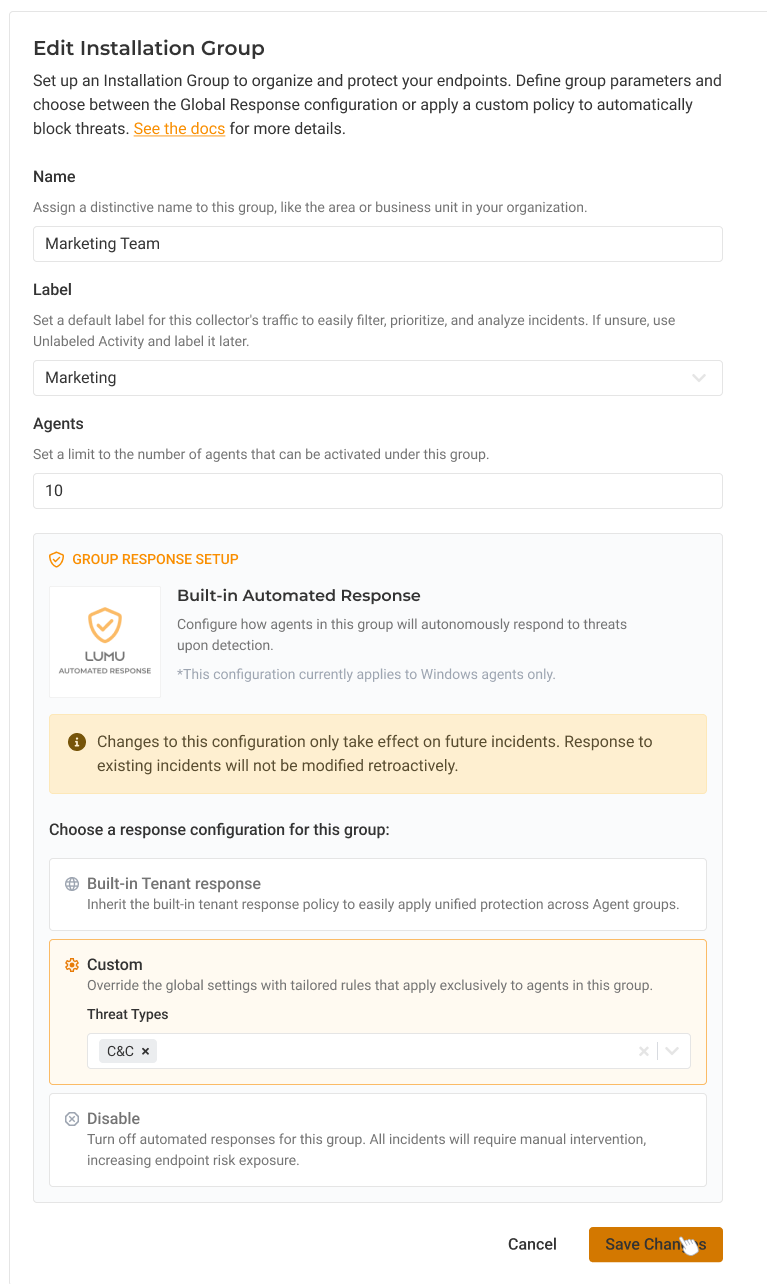767x1284 pixels.
Task: Select the Custom response configuration
Action: [x=377, y=974]
